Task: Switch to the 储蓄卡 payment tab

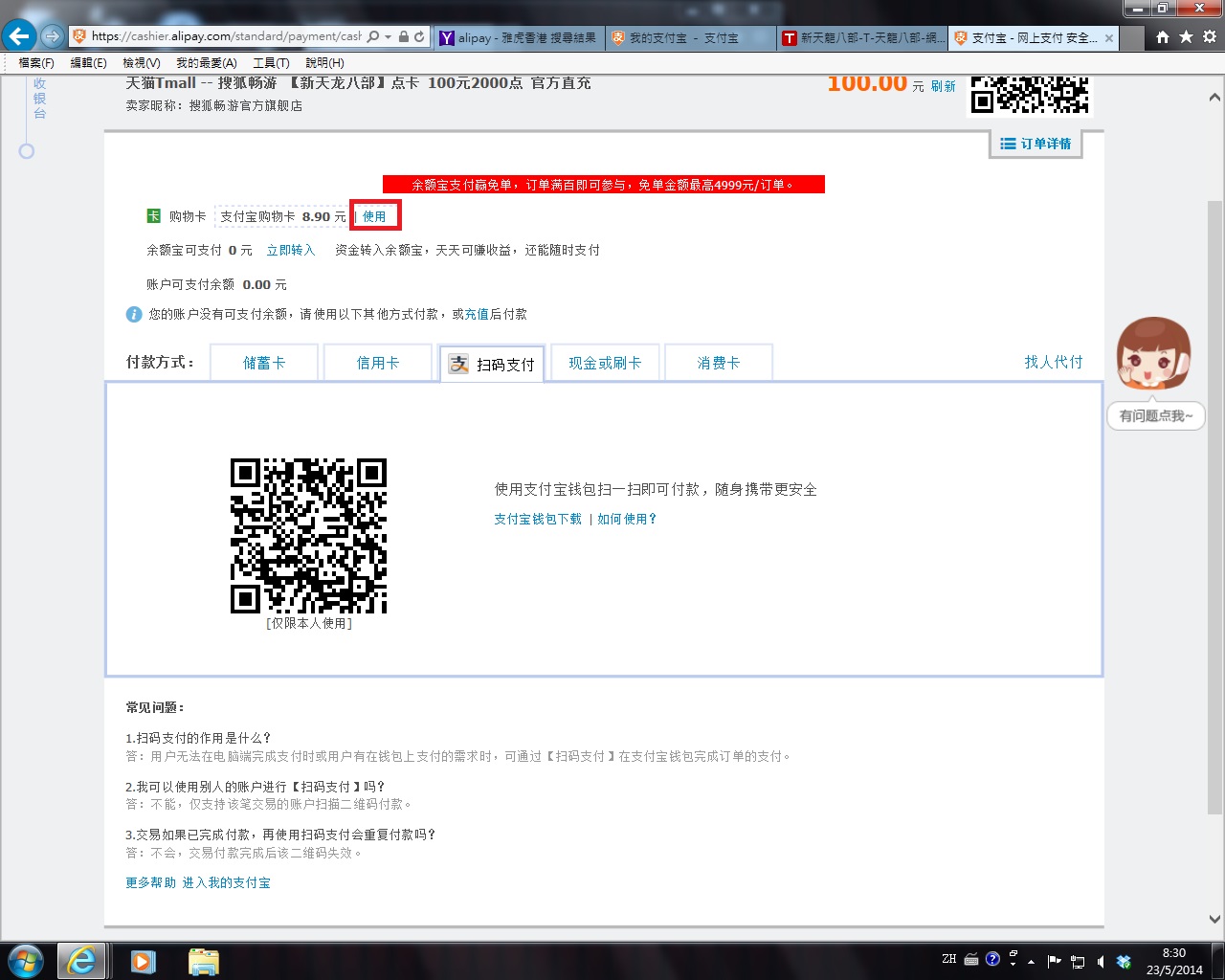Action: [264, 363]
